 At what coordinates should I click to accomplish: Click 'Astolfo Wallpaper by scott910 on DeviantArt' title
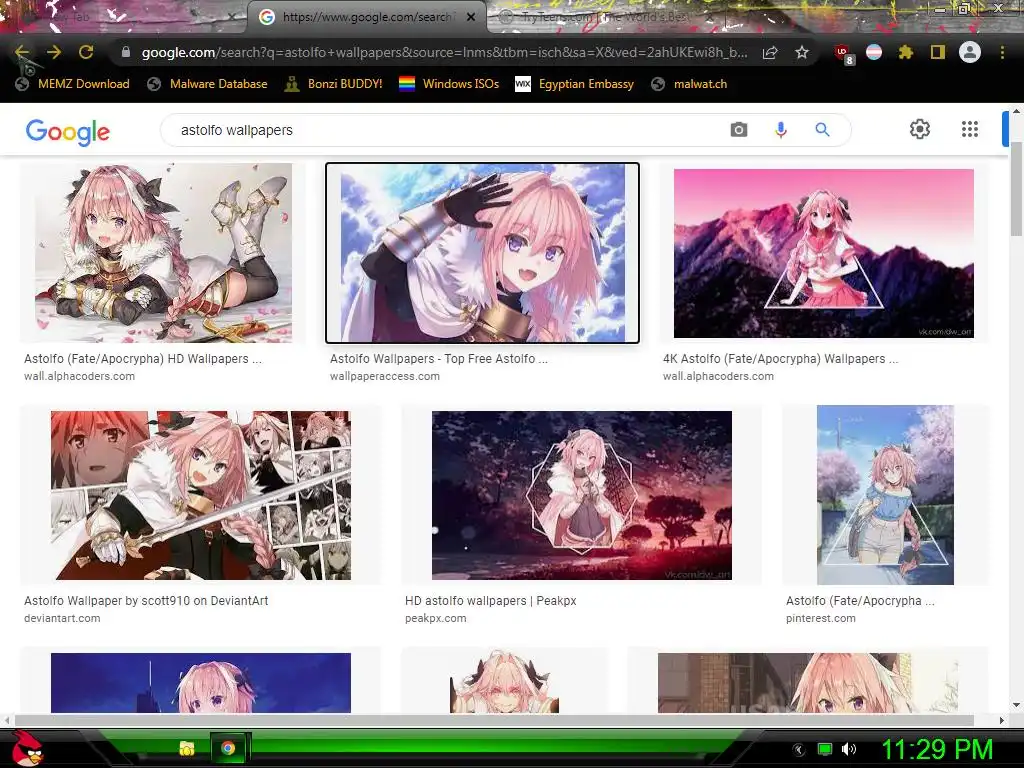click(146, 600)
